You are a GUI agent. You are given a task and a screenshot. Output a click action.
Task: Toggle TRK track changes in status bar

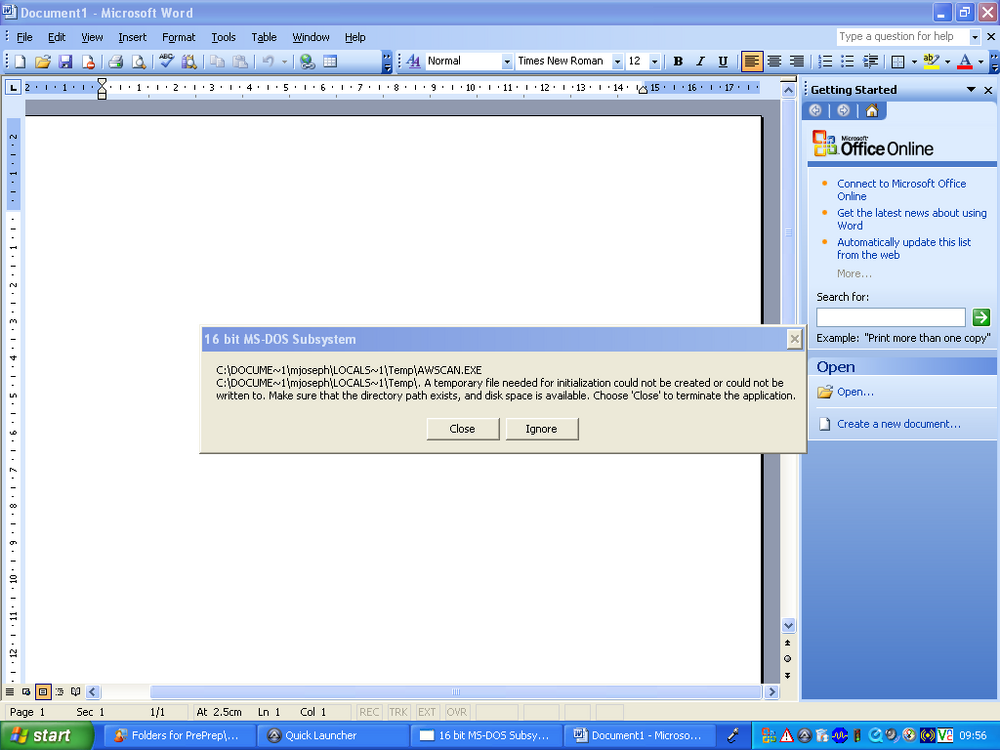398,712
